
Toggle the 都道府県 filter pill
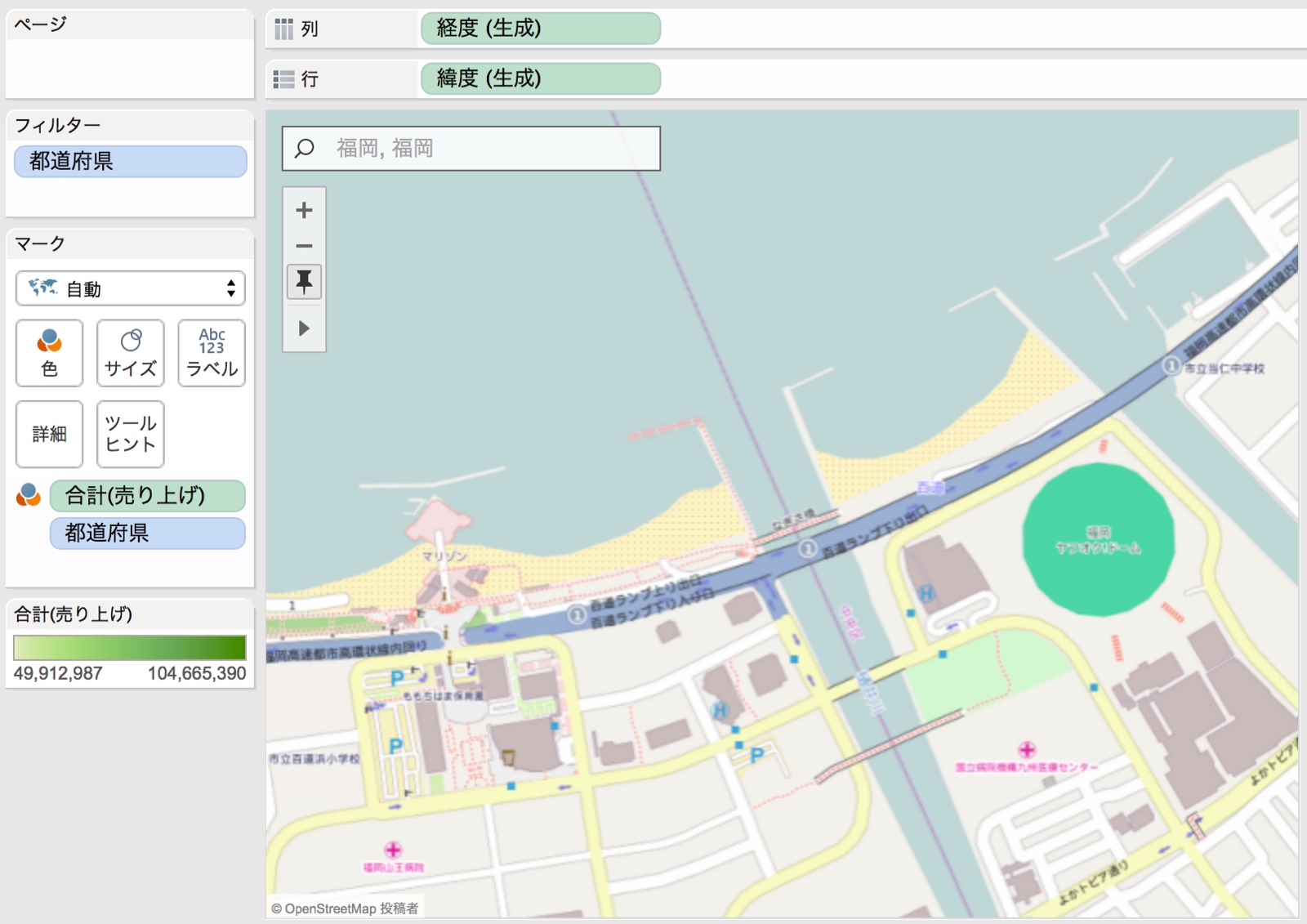pos(129,161)
